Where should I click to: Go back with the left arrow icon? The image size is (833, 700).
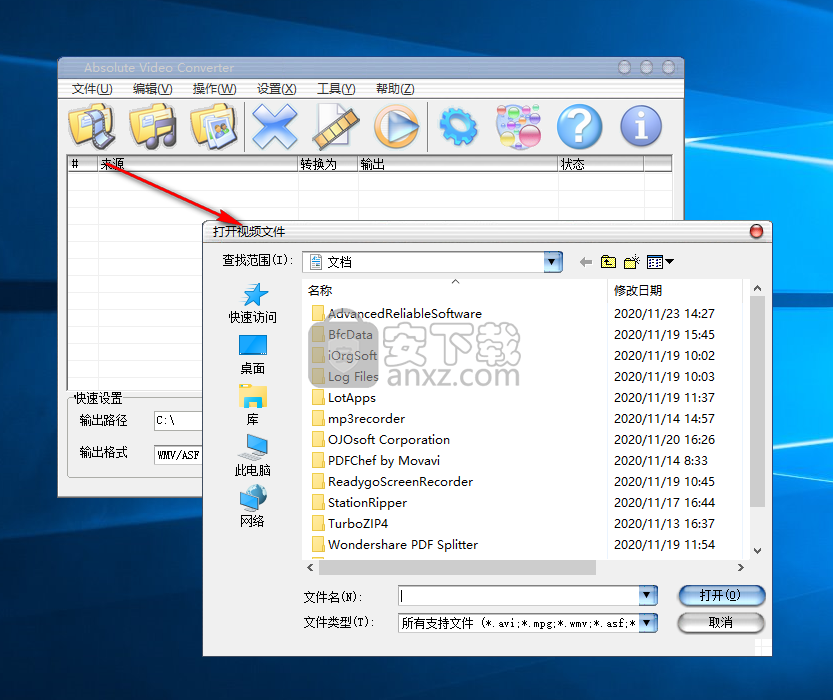coord(585,262)
